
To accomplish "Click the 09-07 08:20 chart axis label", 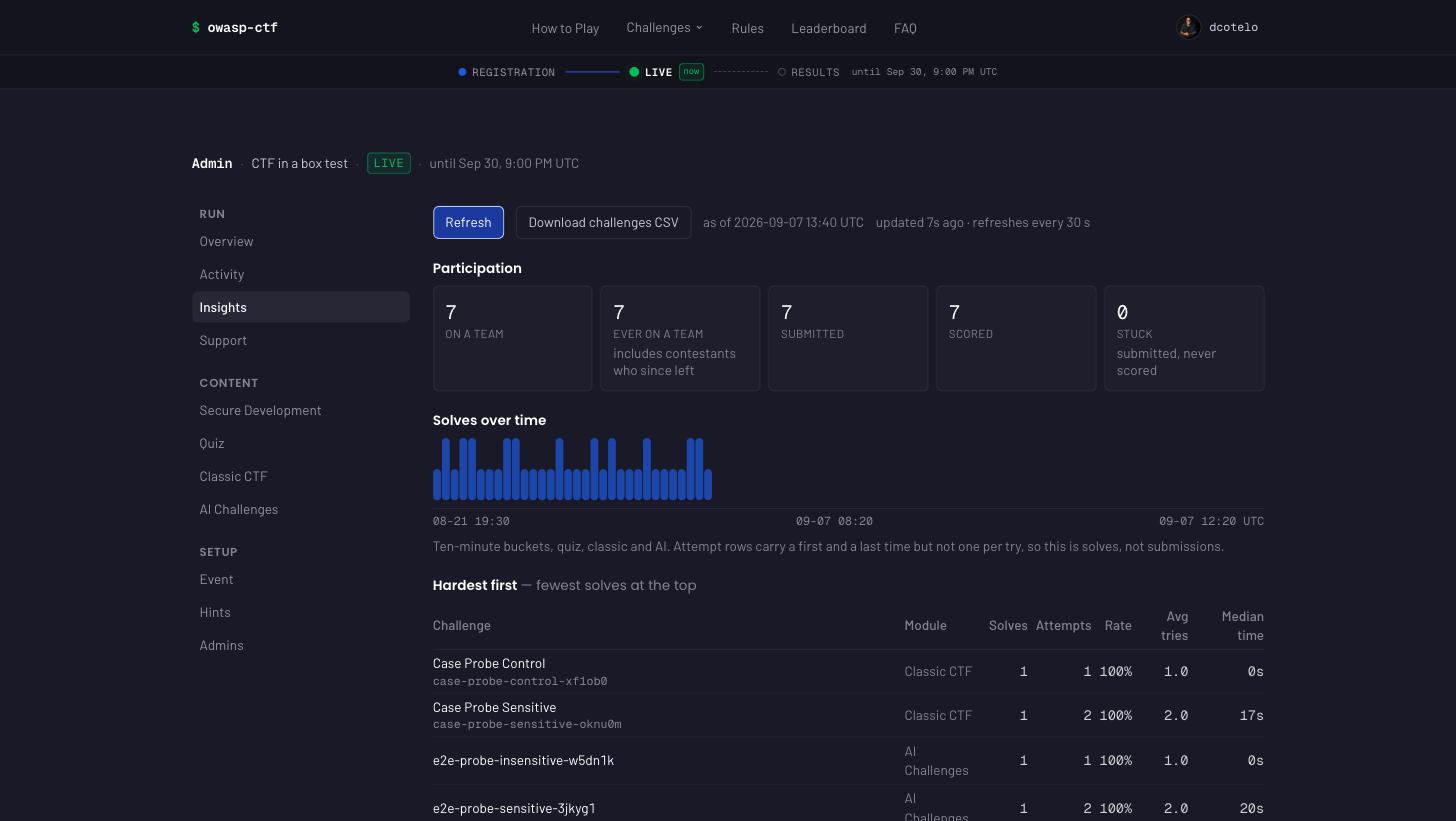I will (x=834, y=521).
